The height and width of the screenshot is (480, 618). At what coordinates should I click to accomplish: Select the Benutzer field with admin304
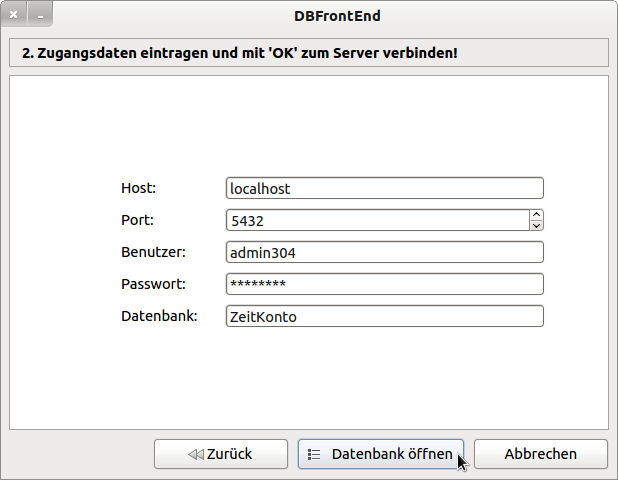coord(384,252)
